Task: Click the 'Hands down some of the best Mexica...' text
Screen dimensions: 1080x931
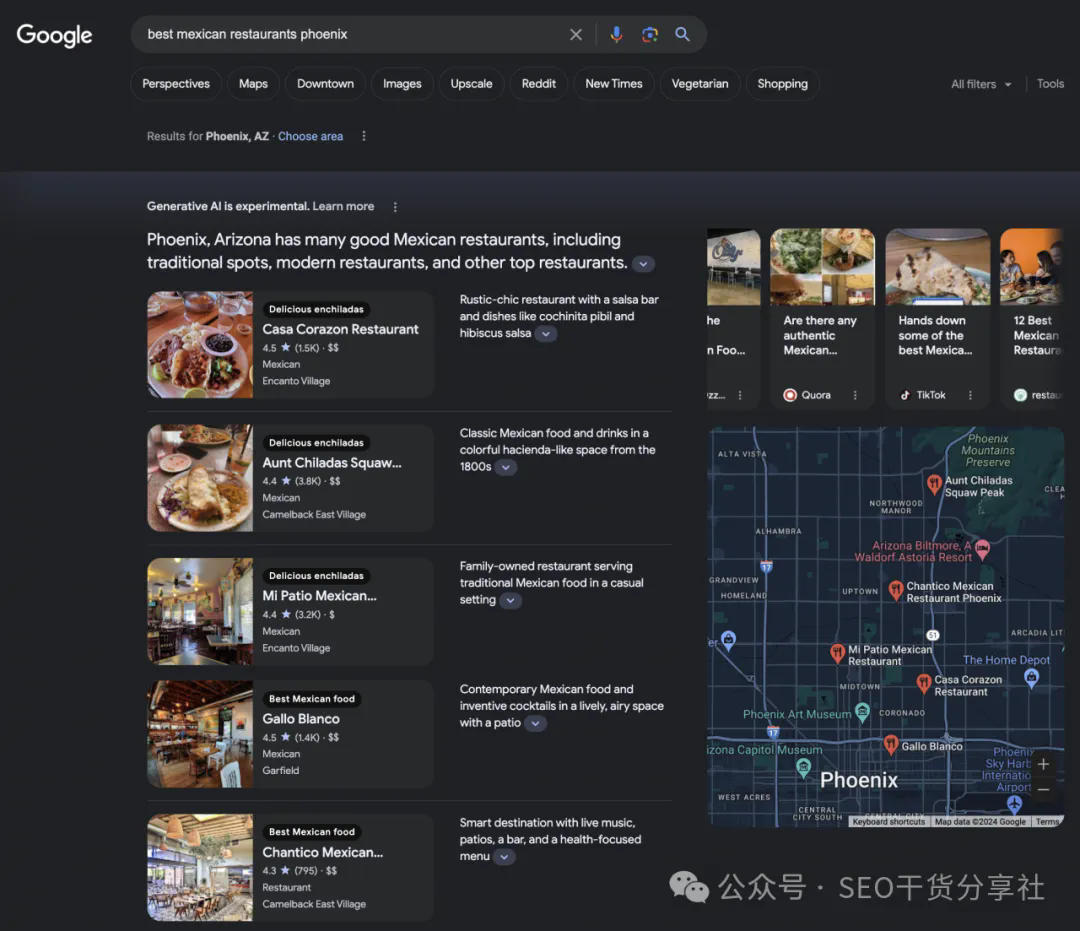Action: (935, 335)
